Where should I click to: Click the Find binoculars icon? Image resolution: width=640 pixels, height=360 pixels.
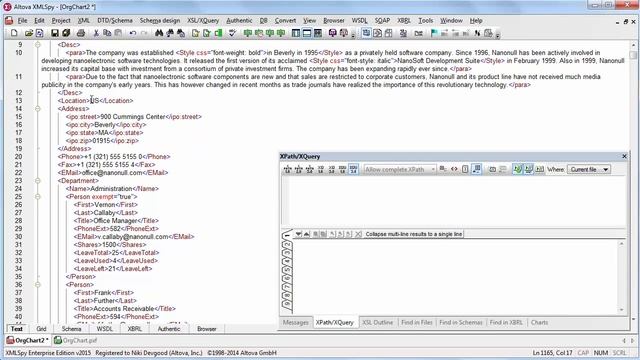pos(159,33)
